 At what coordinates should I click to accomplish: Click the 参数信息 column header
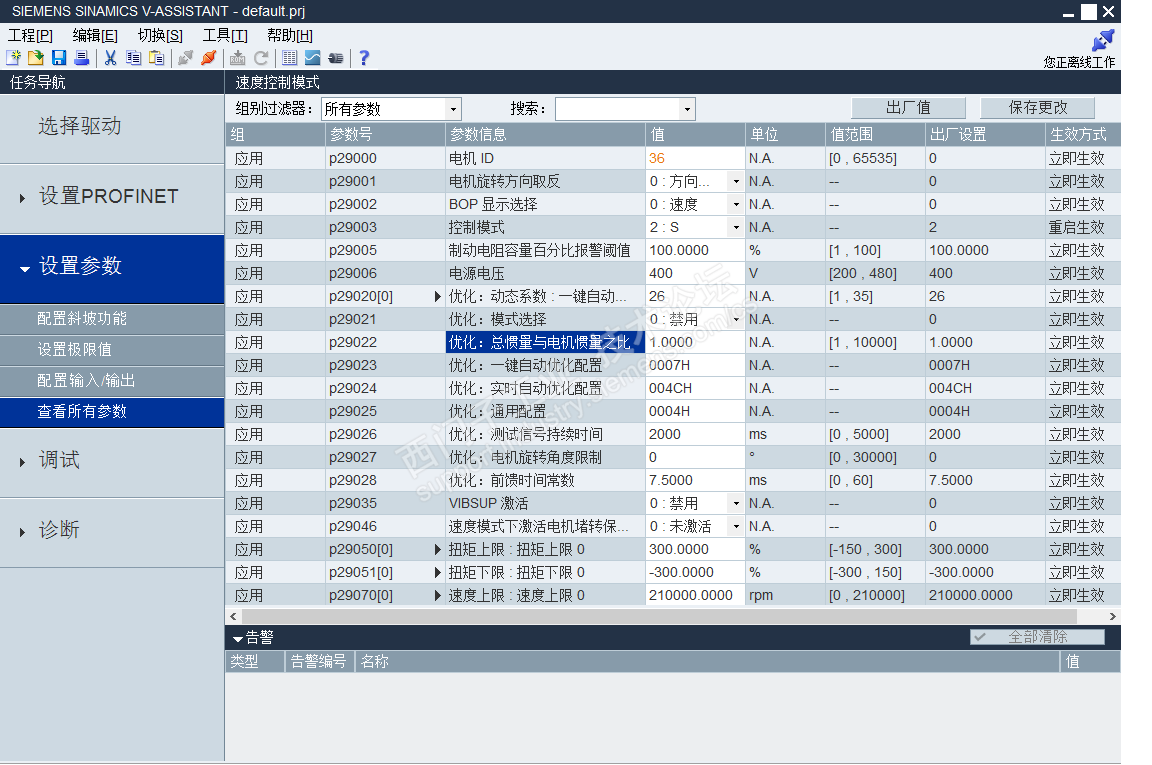click(545, 134)
